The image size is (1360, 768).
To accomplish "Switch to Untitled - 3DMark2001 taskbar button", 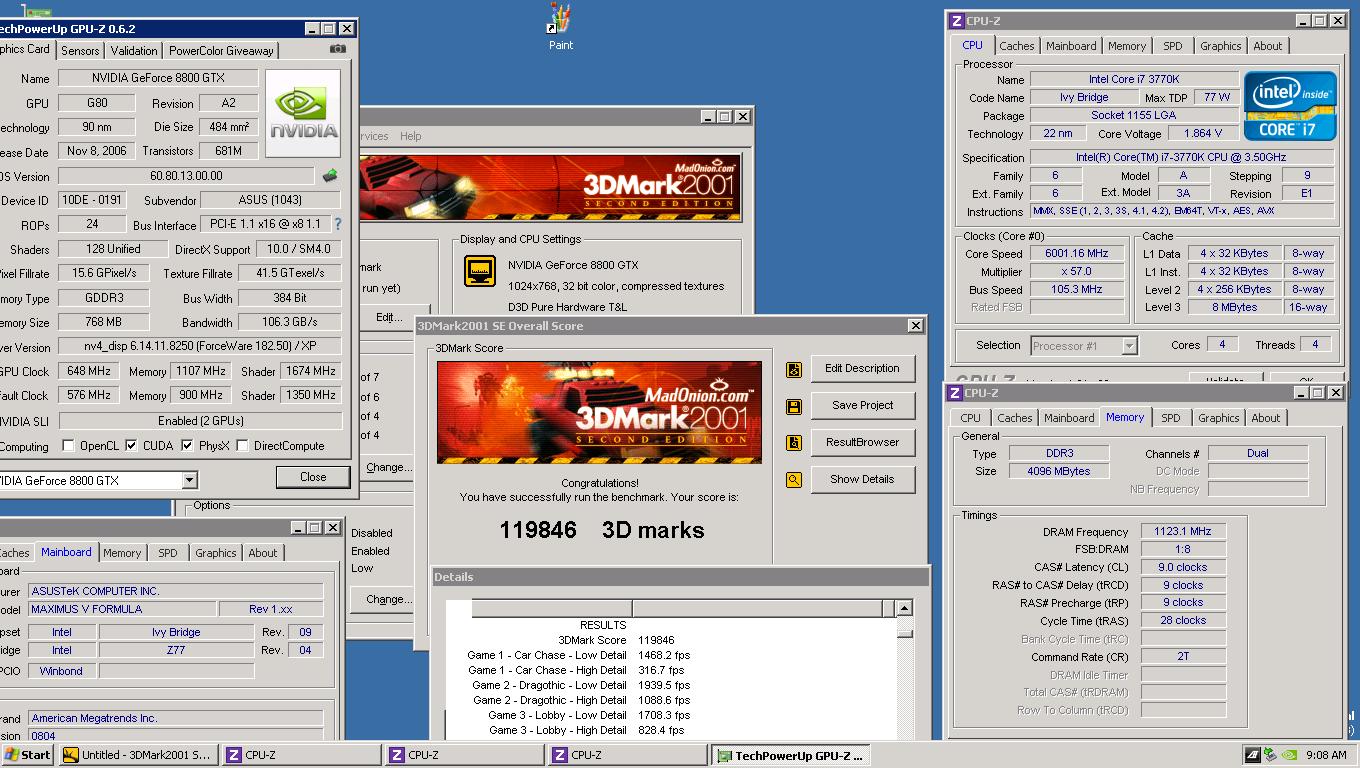I will coord(138,755).
